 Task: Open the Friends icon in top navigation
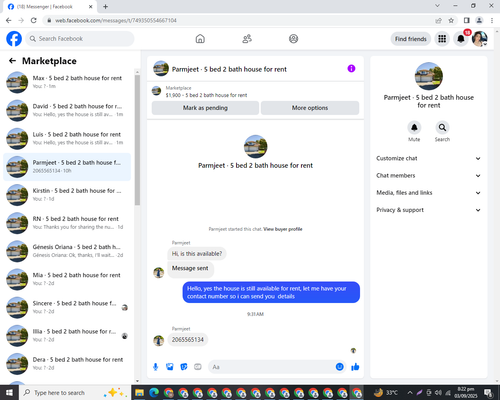click(x=247, y=39)
